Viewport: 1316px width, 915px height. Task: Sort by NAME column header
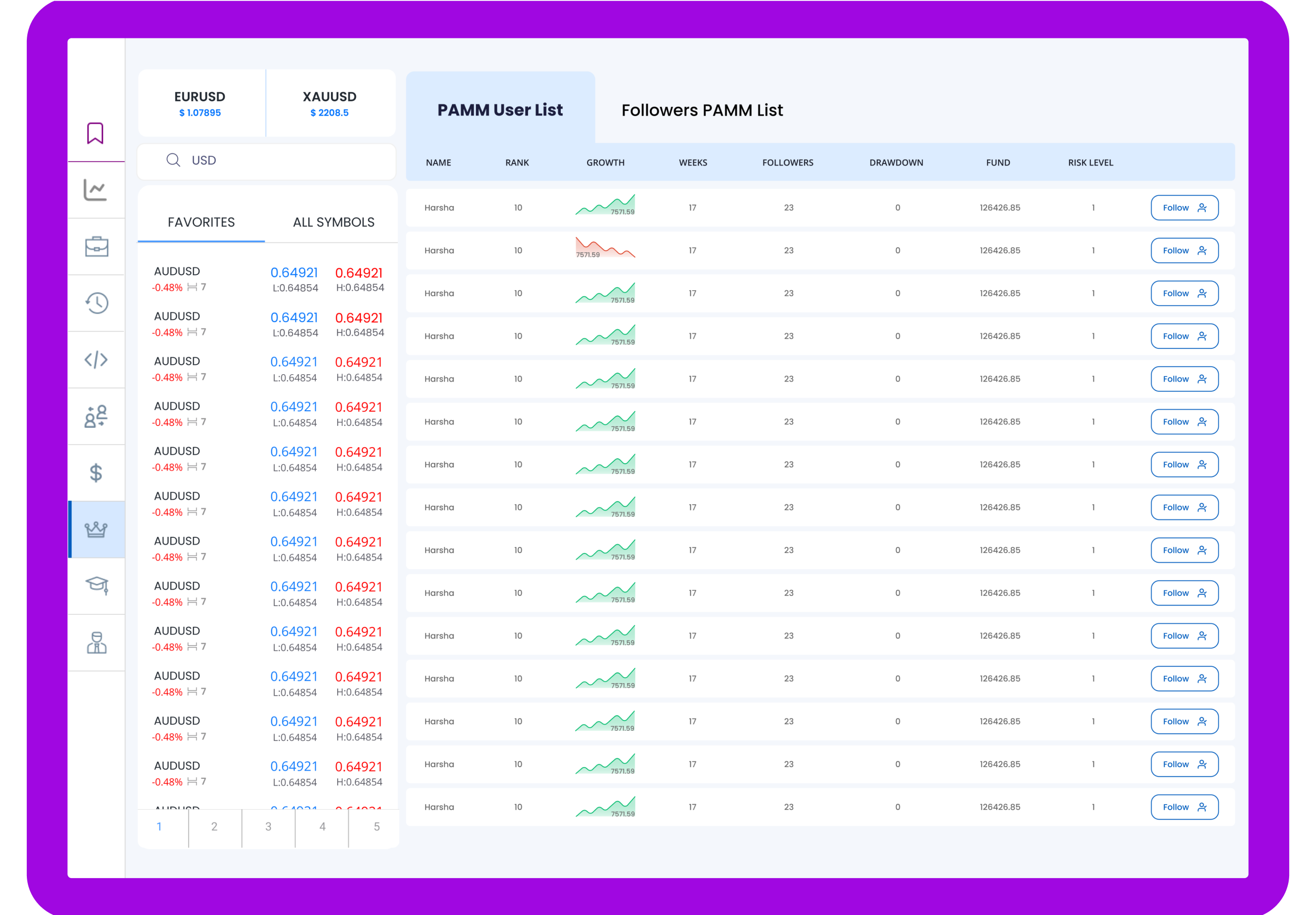(x=438, y=163)
